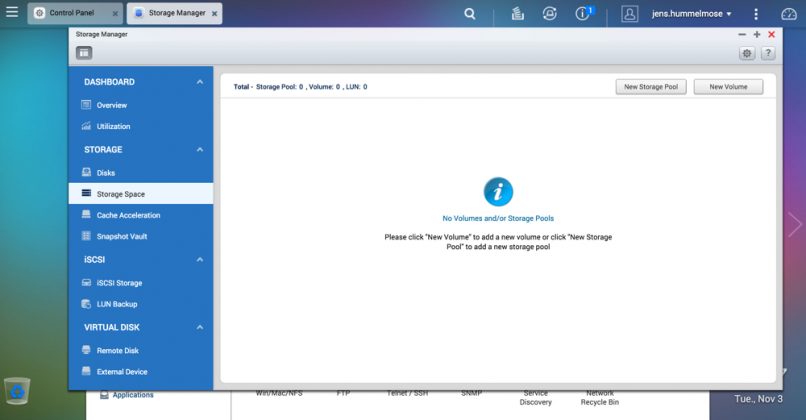Switch to the Storage Manager tab
This screenshot has width=806, height=420.
tap(174, 13)
